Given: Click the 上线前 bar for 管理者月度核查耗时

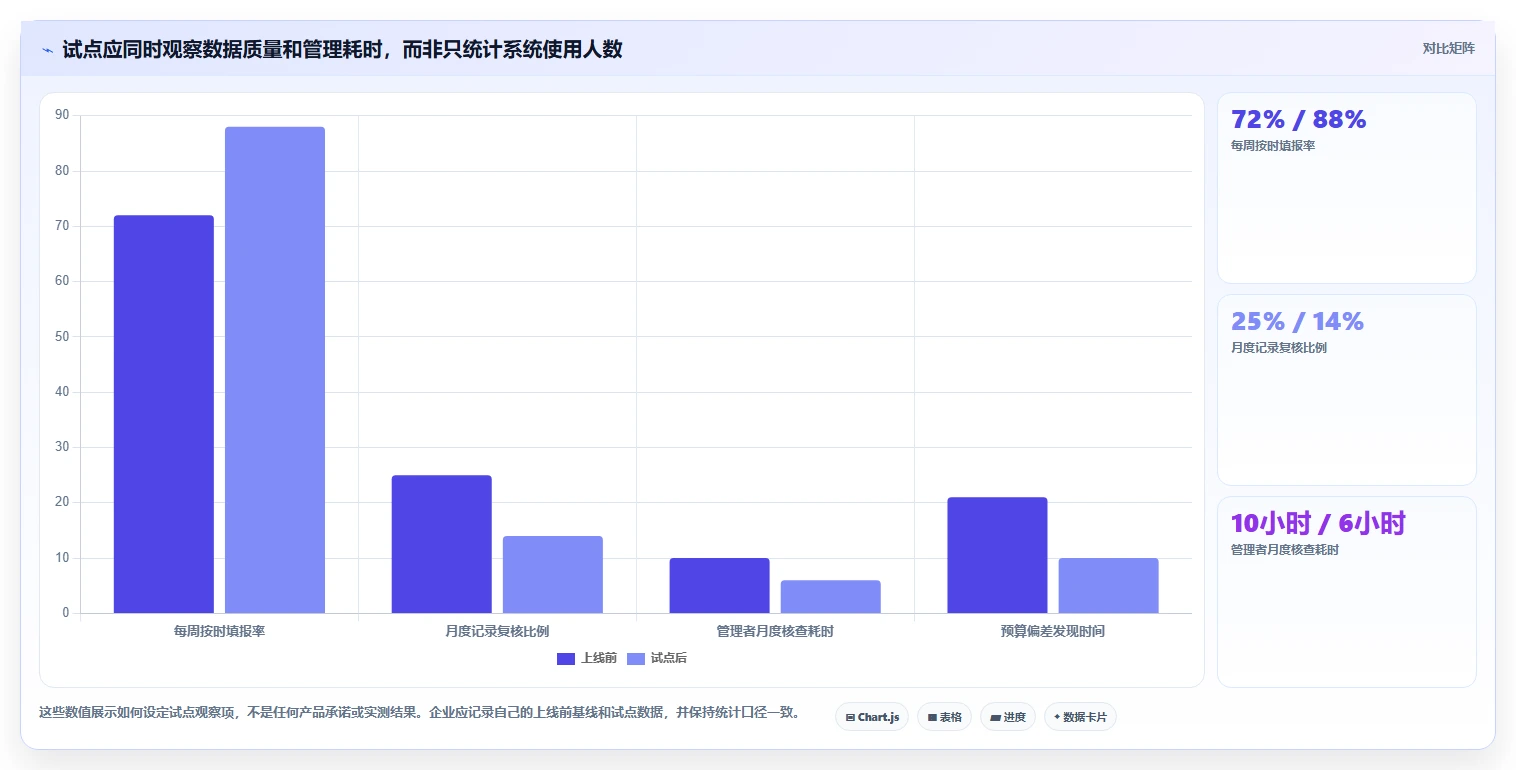Looking at the screenshot, I should pos(720,585).
